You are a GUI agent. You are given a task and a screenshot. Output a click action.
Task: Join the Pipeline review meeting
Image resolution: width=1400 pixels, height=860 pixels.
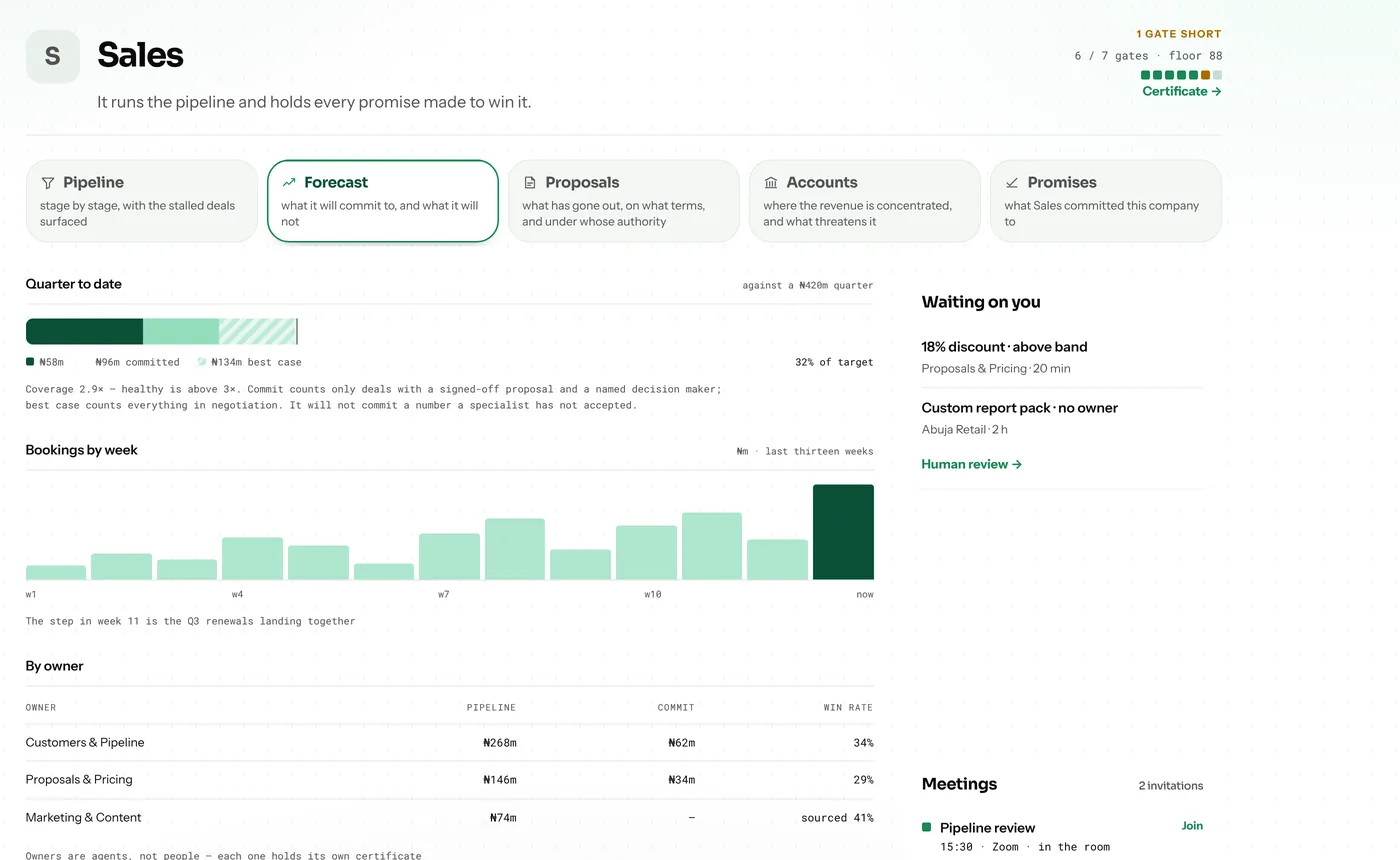click(1192, 826)
